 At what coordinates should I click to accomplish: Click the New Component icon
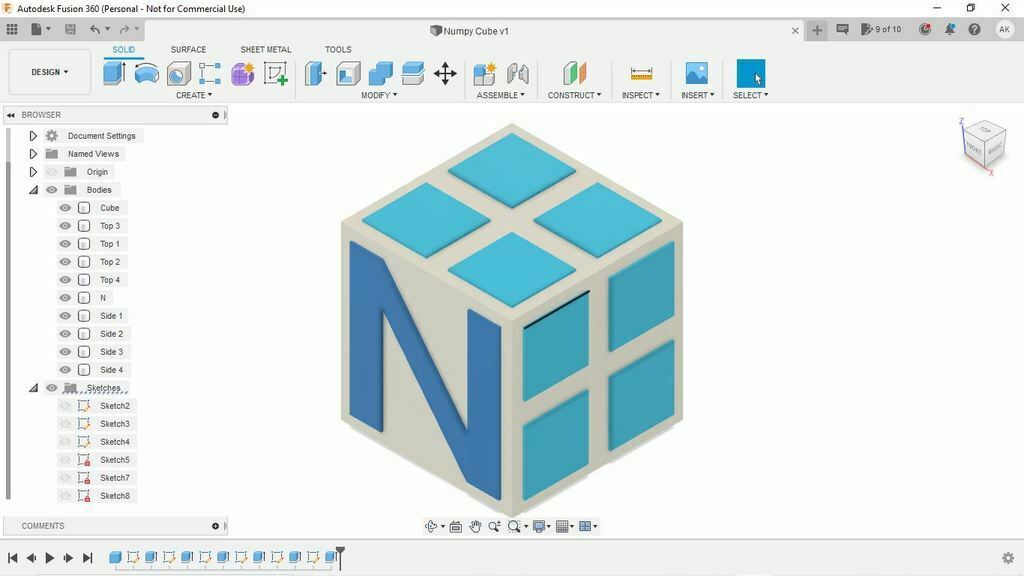[485, 74]
